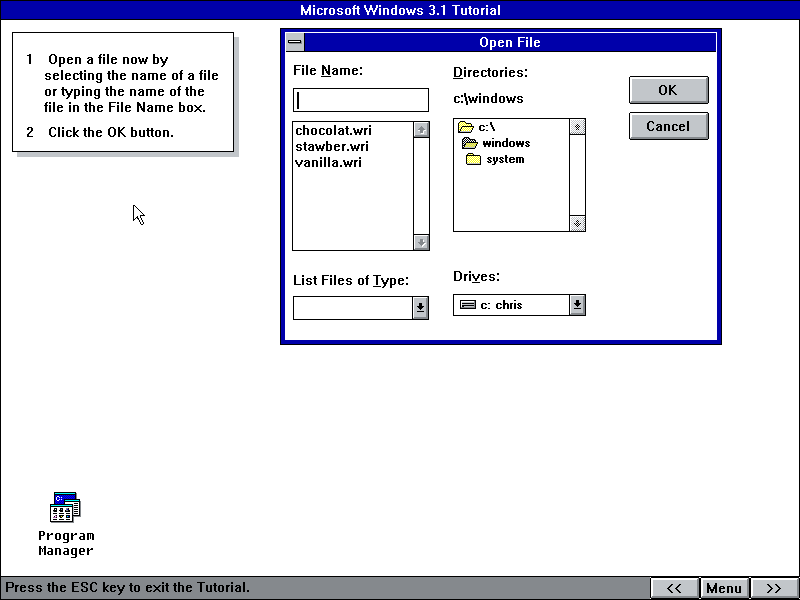Click the c: drive icon in Drives
800x600 pixels.
pyautogui.click(x=468, y=305)
